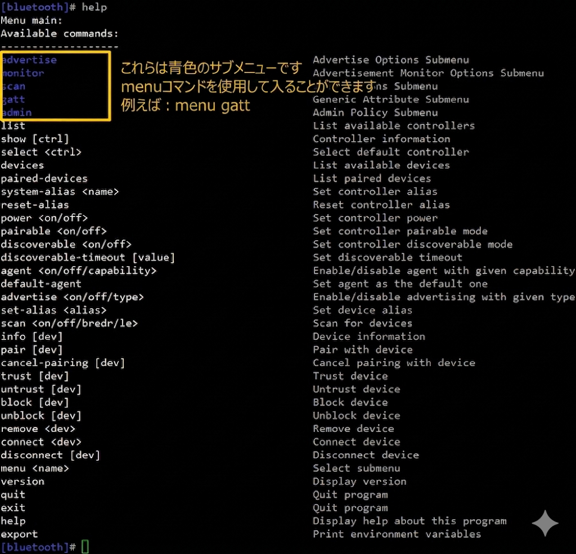The height and width of the screenshot is (554, 576).
Task: Click the 'untrust [dev]' command
Action: (x=41, y=390)
